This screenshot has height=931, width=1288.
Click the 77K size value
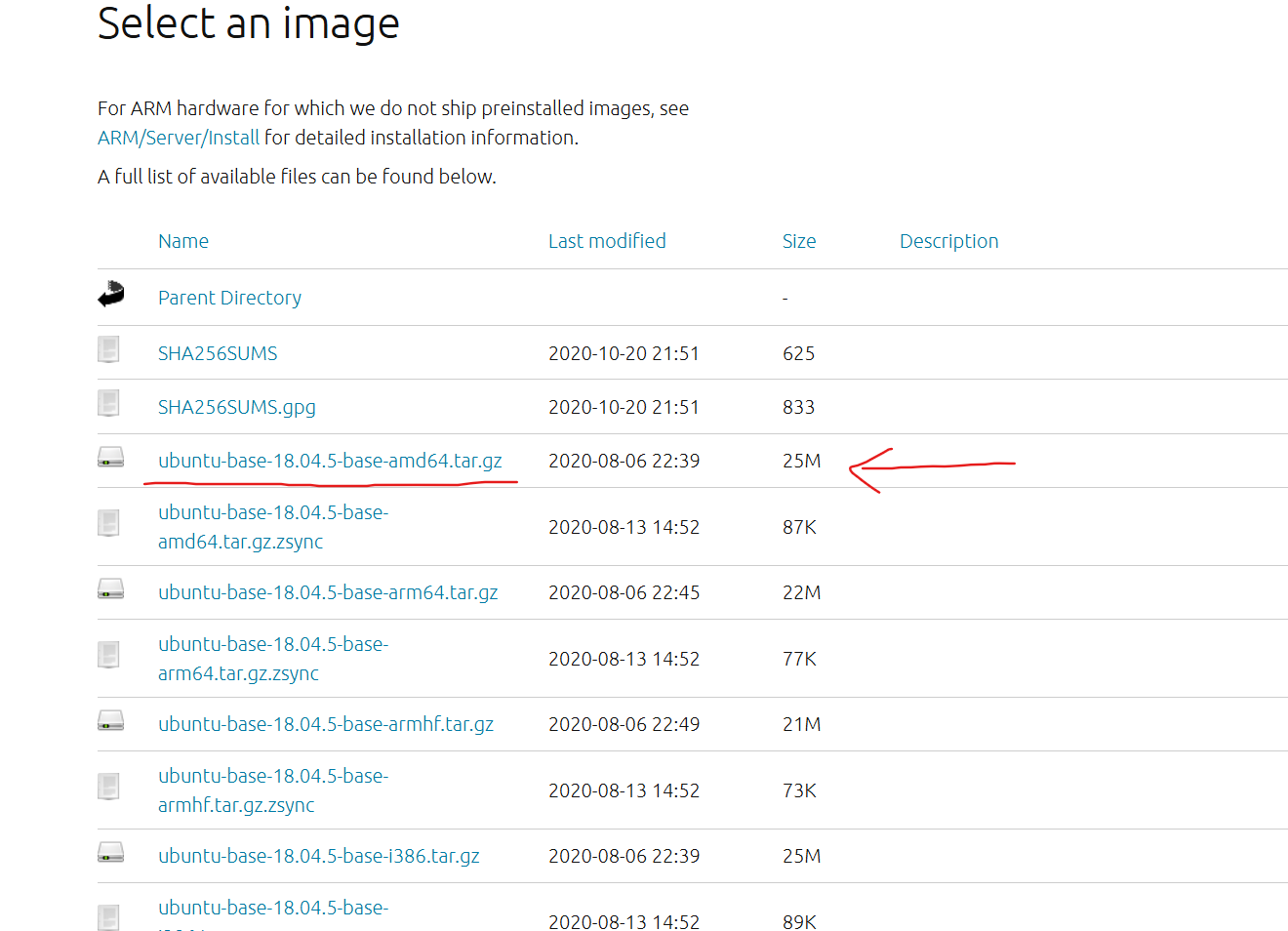(799, 659)
